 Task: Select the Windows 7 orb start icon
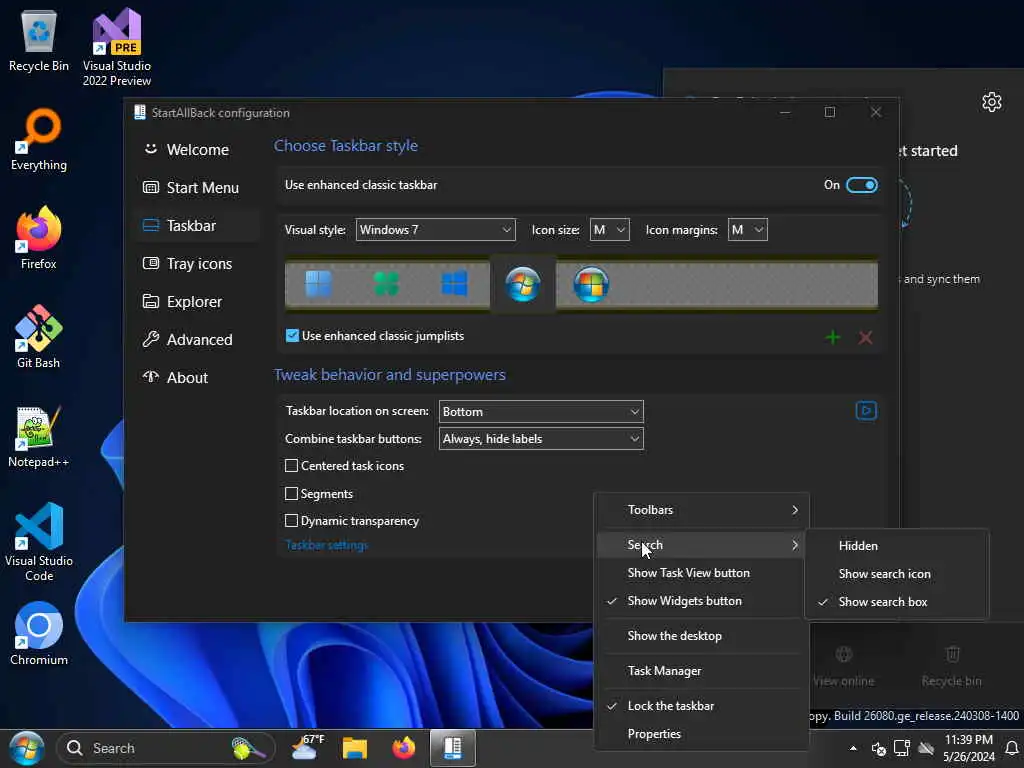pos(522,284)
